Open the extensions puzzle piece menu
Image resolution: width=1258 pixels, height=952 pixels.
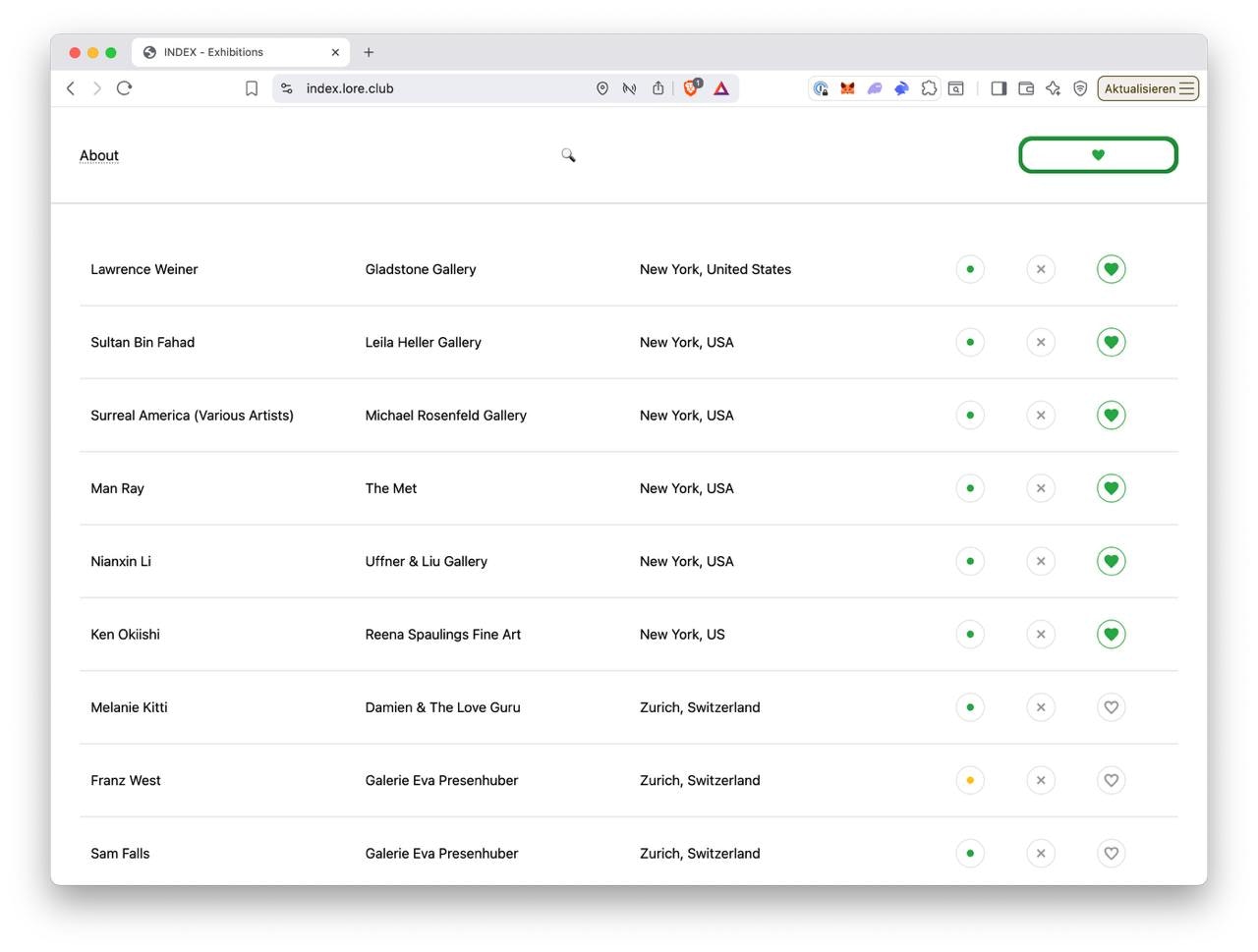929,88
